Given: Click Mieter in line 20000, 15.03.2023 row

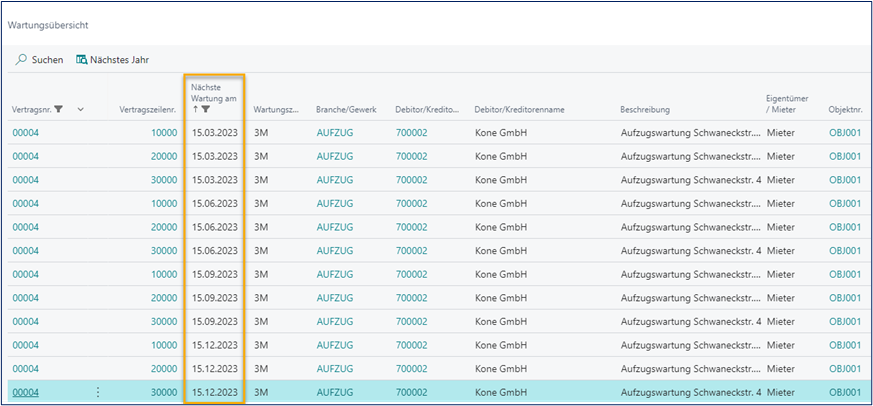Looking at the screenshot, I should click(779, 156).
